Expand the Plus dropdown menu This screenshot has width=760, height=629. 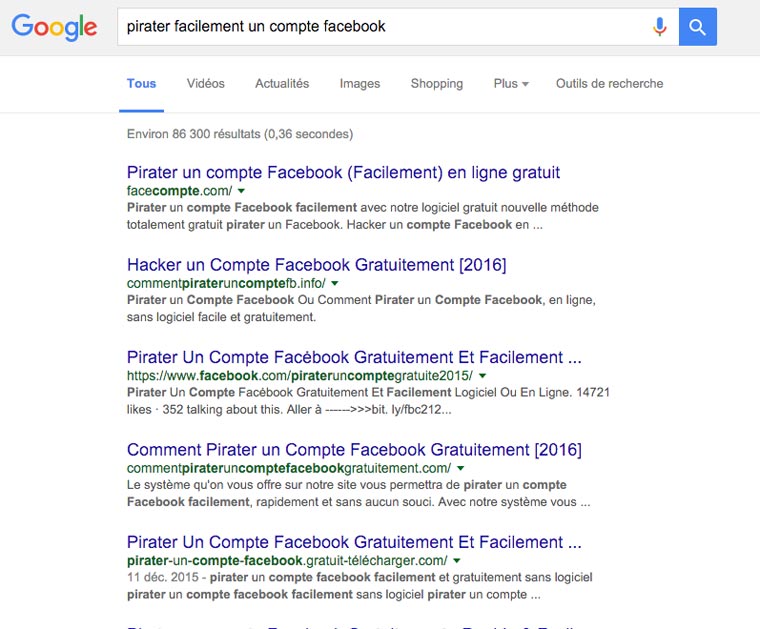click(x=511, y=83)
